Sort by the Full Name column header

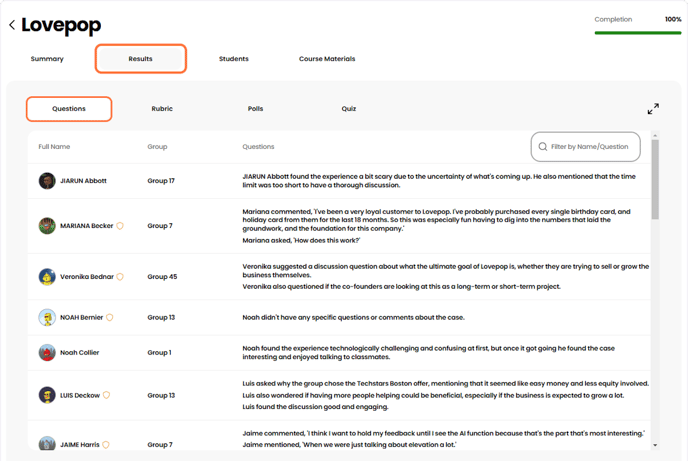pyautogui.click(x=54, y=147)
